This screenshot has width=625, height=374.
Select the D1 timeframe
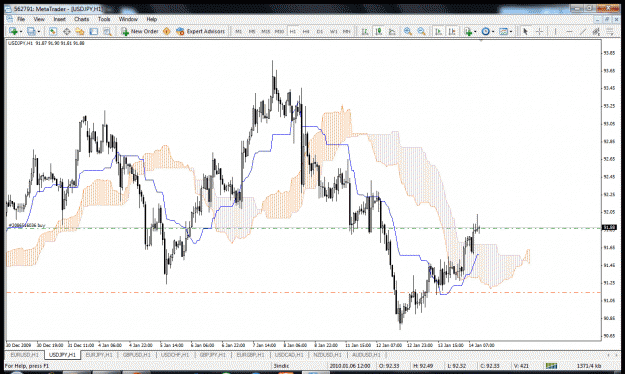320,31
